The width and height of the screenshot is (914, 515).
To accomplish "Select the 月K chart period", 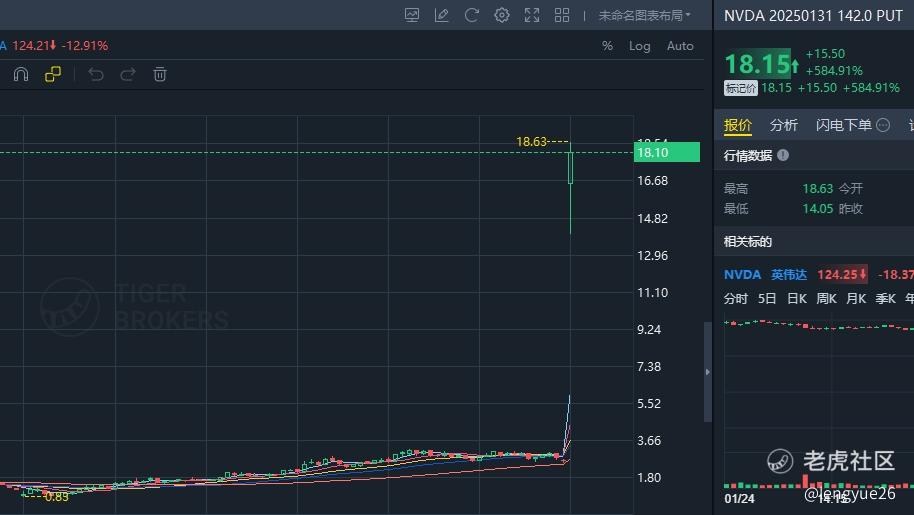I will (x=856, y=299).
